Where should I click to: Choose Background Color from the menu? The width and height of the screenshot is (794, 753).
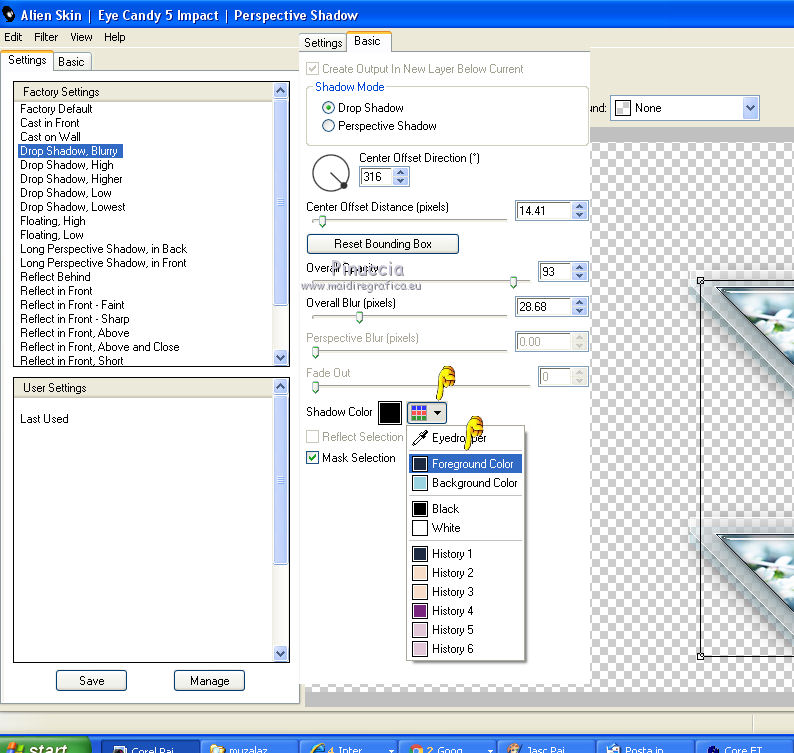[x=465, y=483]
